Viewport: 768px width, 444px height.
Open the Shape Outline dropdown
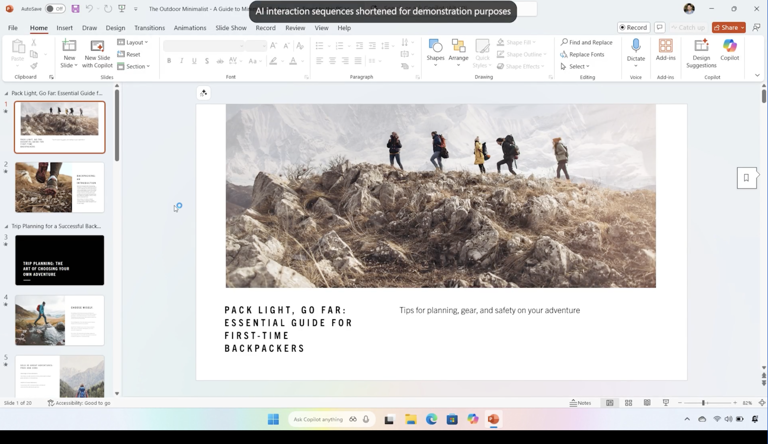point(522,54)
